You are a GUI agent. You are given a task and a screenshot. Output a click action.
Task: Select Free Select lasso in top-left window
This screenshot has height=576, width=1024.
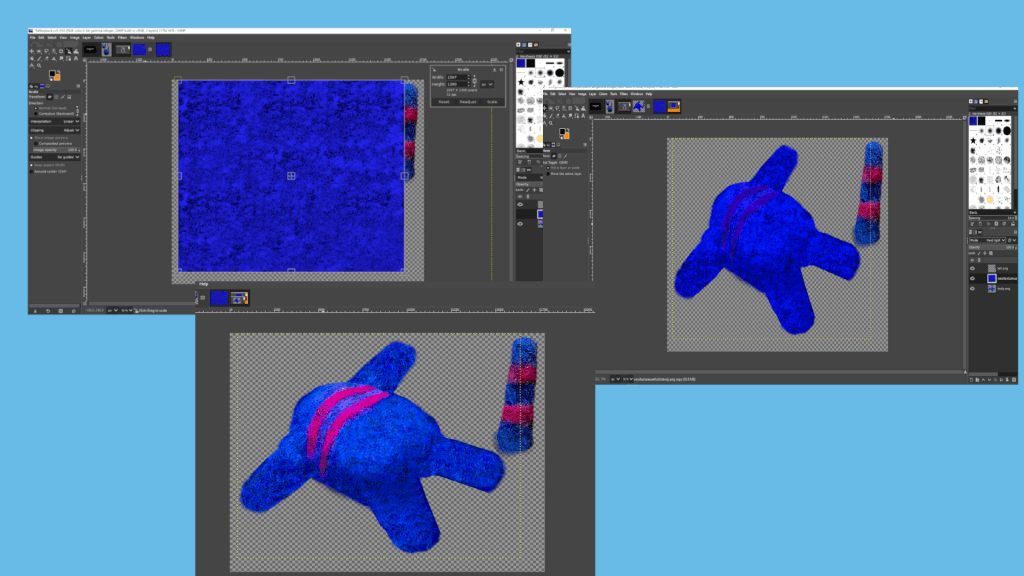[x=46, y=52]
